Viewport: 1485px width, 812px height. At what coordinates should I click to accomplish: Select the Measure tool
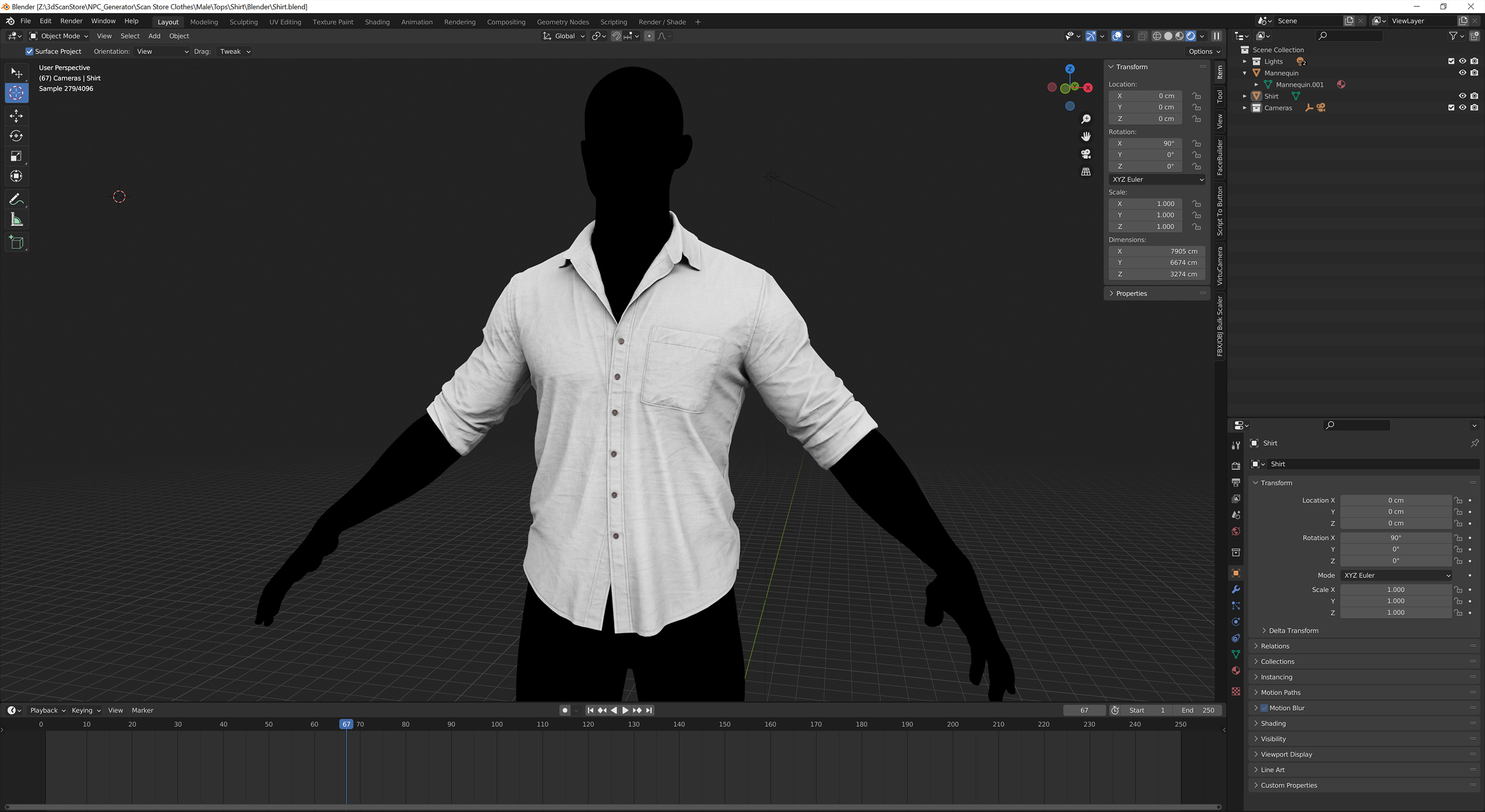(x=17, y=219)
